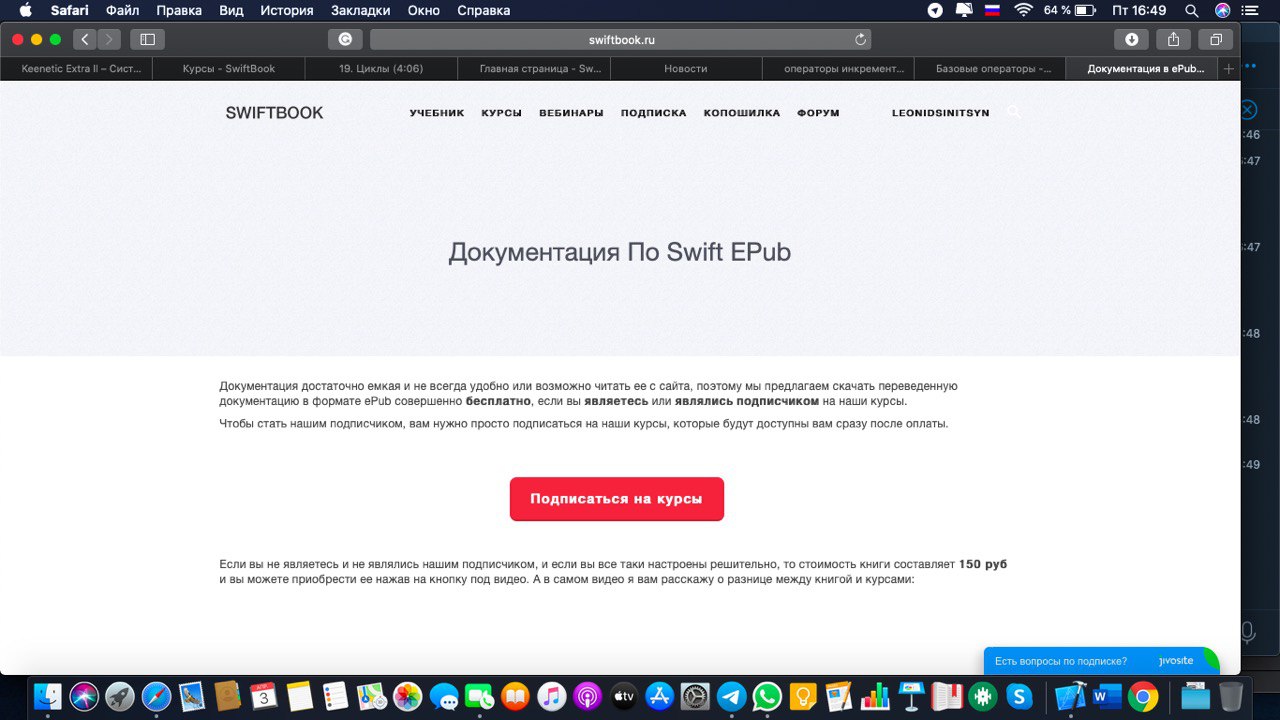Switch to the Главная страница tab
The width and height of the screenshot is (1280, 720).
(534, 69)
